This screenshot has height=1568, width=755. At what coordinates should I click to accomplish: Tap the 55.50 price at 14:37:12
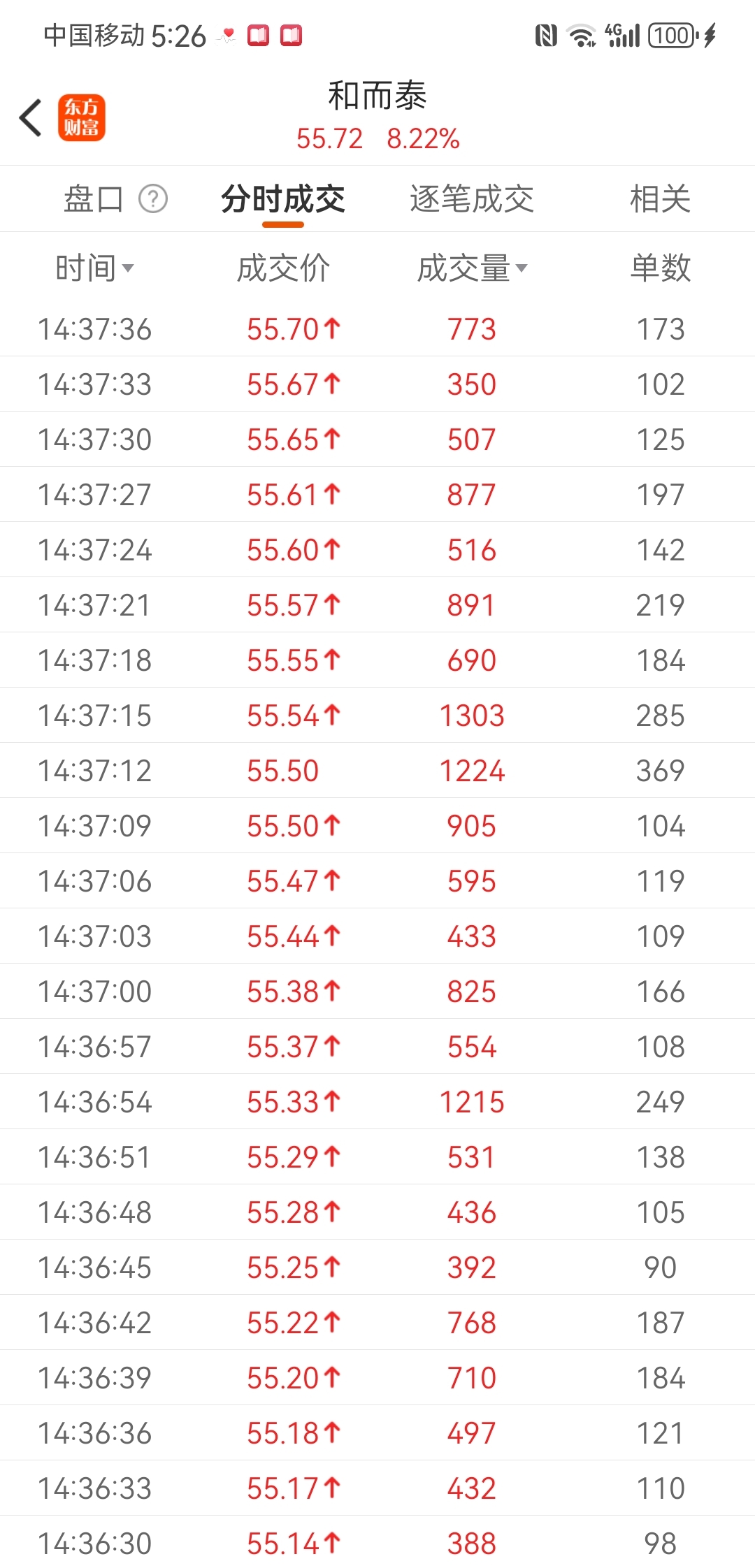(x=282, y=771)
